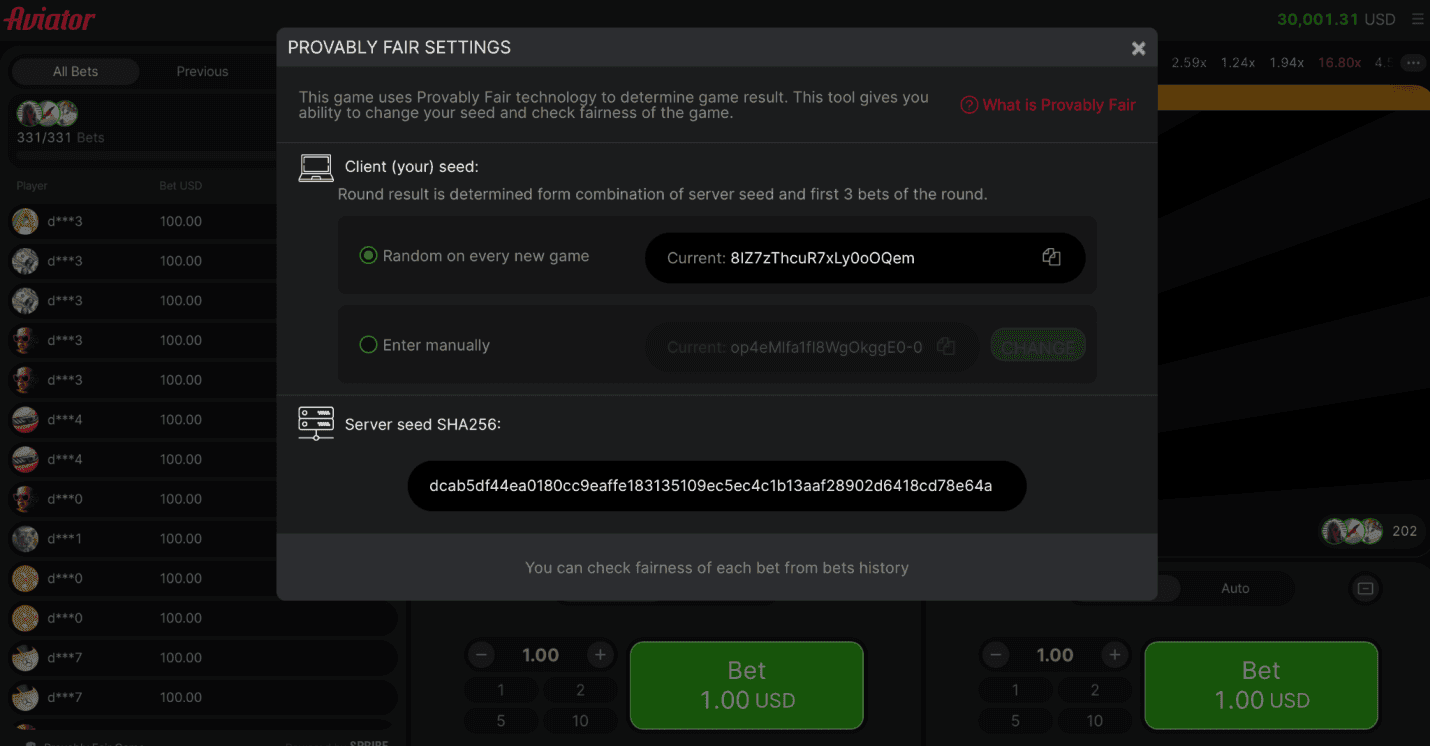Increase the right bet amount with plus
This screenshot has height=746, width=1430.
click(x=1114, y=655)
